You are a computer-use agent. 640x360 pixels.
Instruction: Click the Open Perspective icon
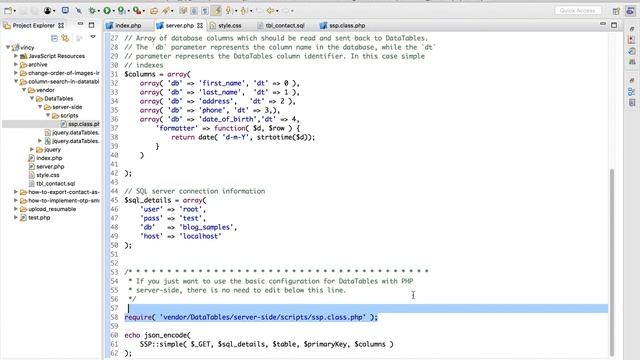pos(616,11)
